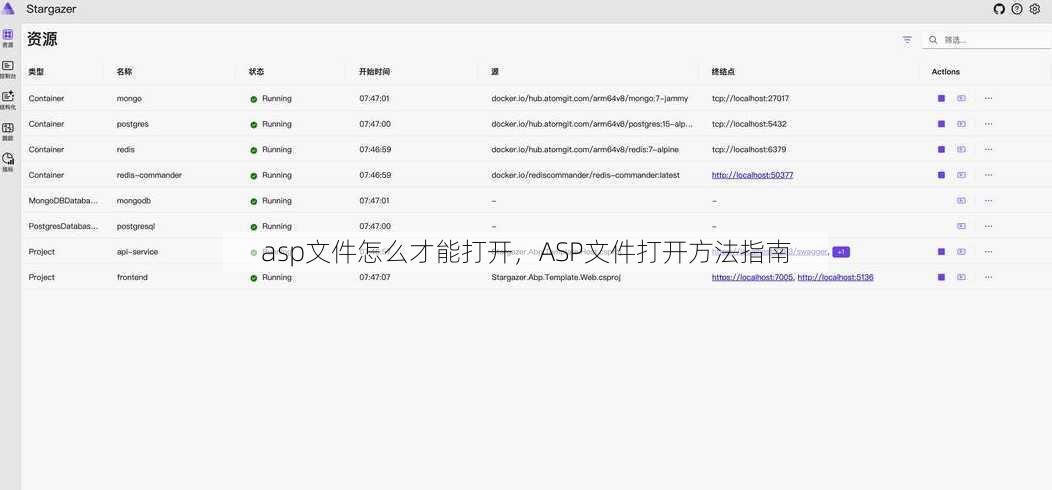Click tcp://localhost:5432 endpoint text
The width and height of the screenshot is (1052, 490).
[x=749, y=124]
